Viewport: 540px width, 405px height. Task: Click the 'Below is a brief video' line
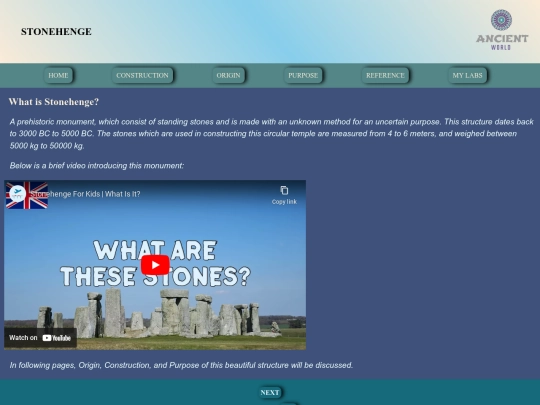(x=97, y=166)
